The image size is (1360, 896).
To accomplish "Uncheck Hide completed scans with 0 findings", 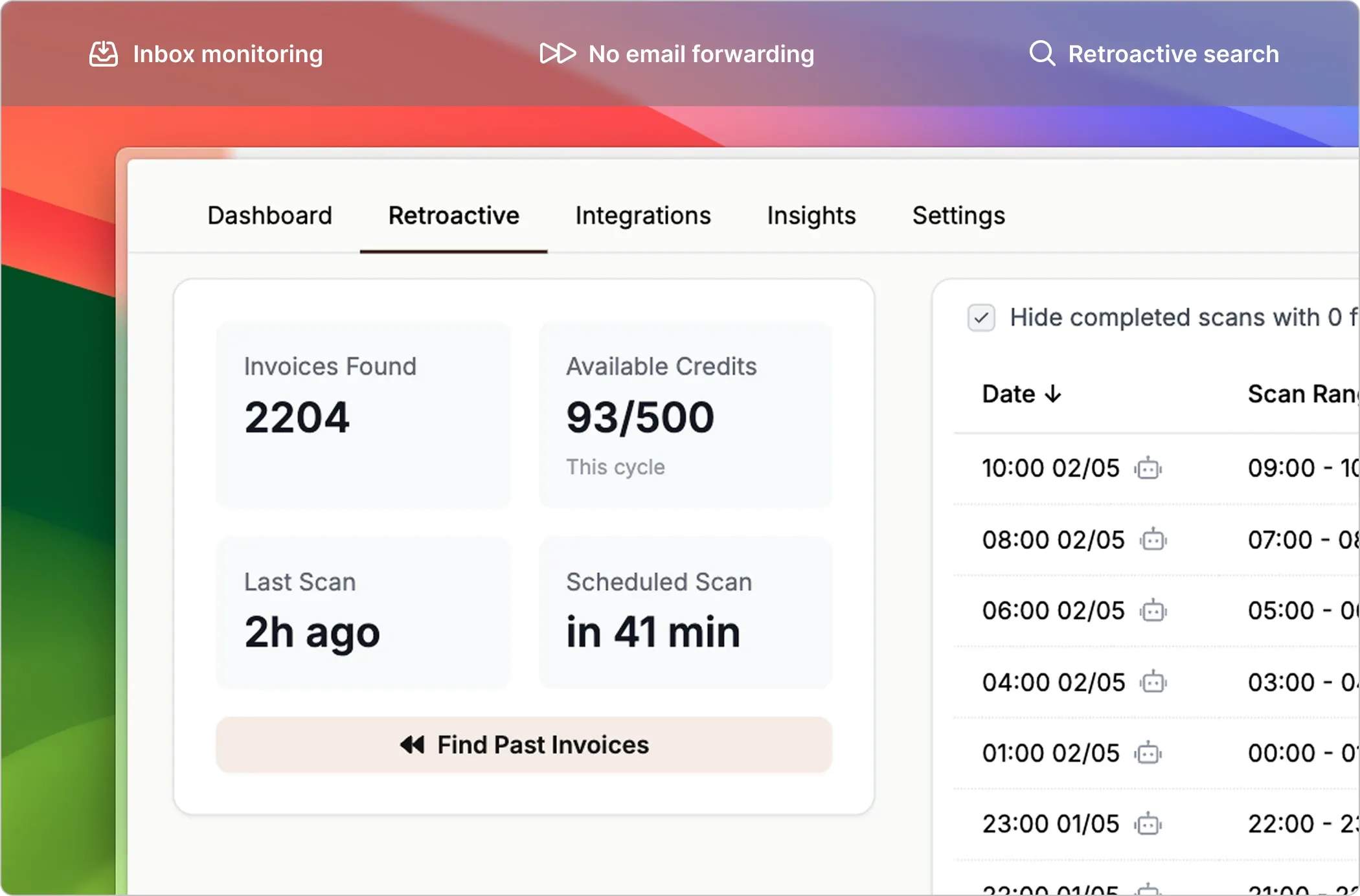I will [x=981, y=318].
